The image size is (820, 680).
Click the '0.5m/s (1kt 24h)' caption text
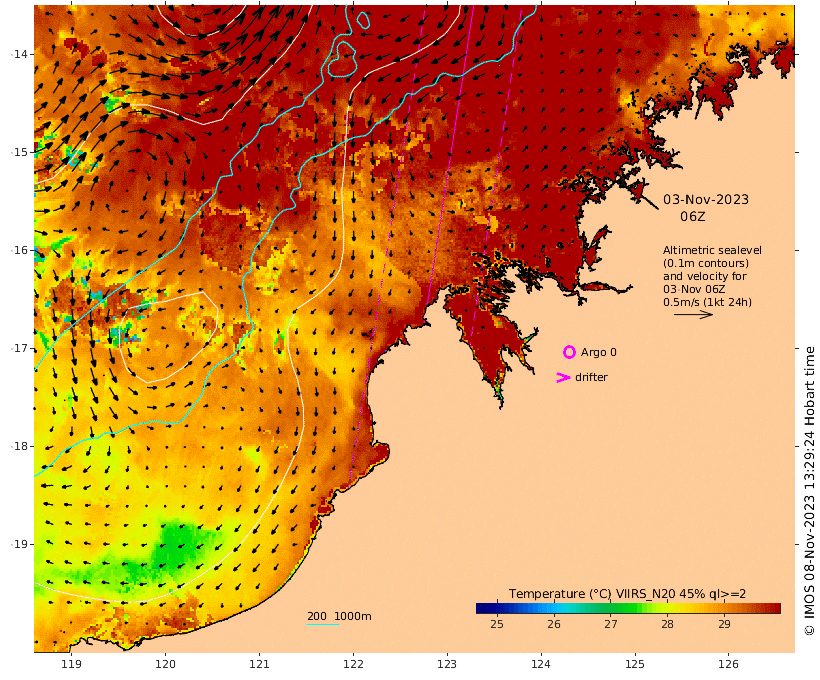[707, 302]
